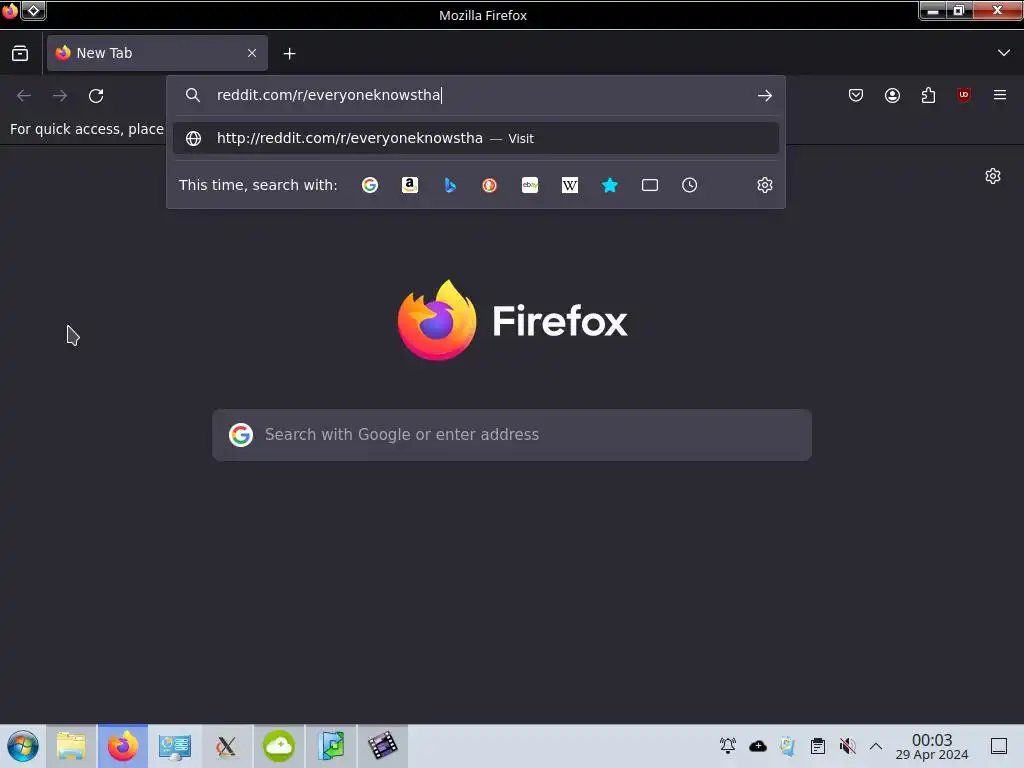The image size is (1024, 768).
Task: Personalize New Tab with gear icon
Action: tap(993, 176)
